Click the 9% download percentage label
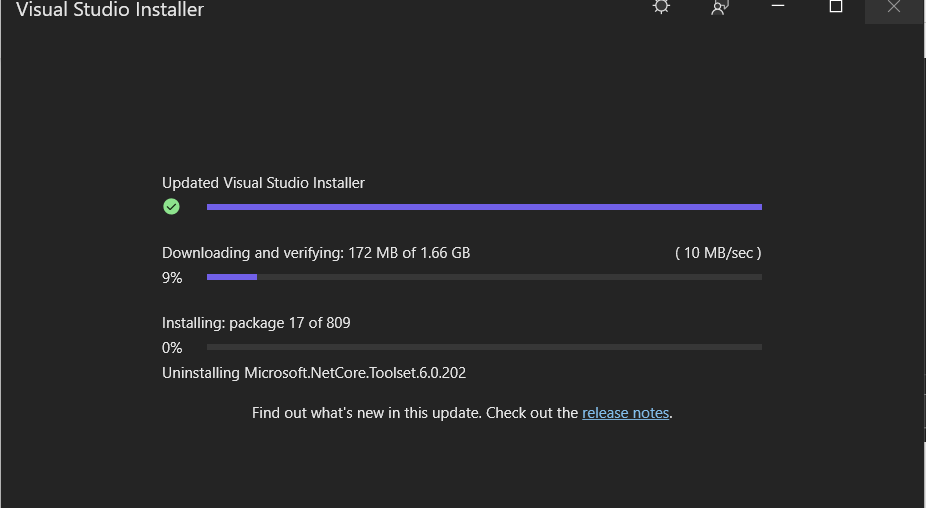 (x=172, y=278)
